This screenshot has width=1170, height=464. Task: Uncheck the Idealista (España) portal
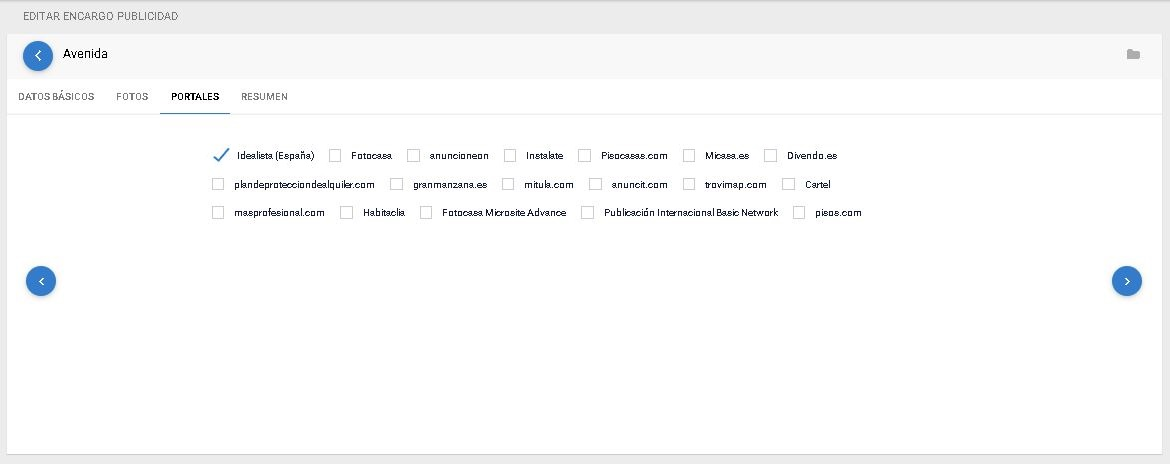click(220, 155)
